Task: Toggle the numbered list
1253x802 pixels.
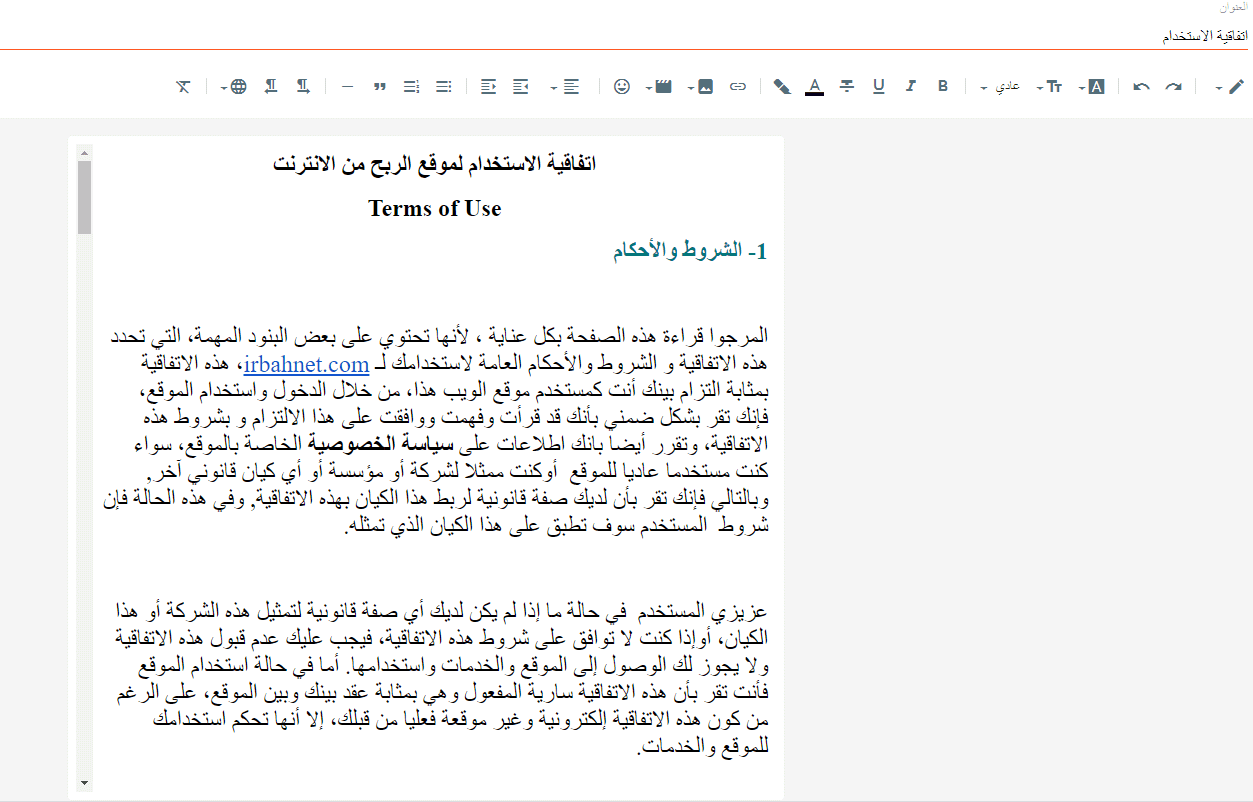Action: pos(410,86)
